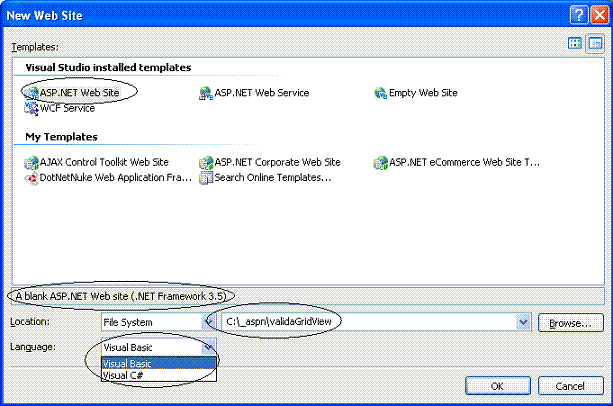Select the Empty Web Site template icon
Image resolution: width=613 pixels, height=406 pixels.
[380, 93]
